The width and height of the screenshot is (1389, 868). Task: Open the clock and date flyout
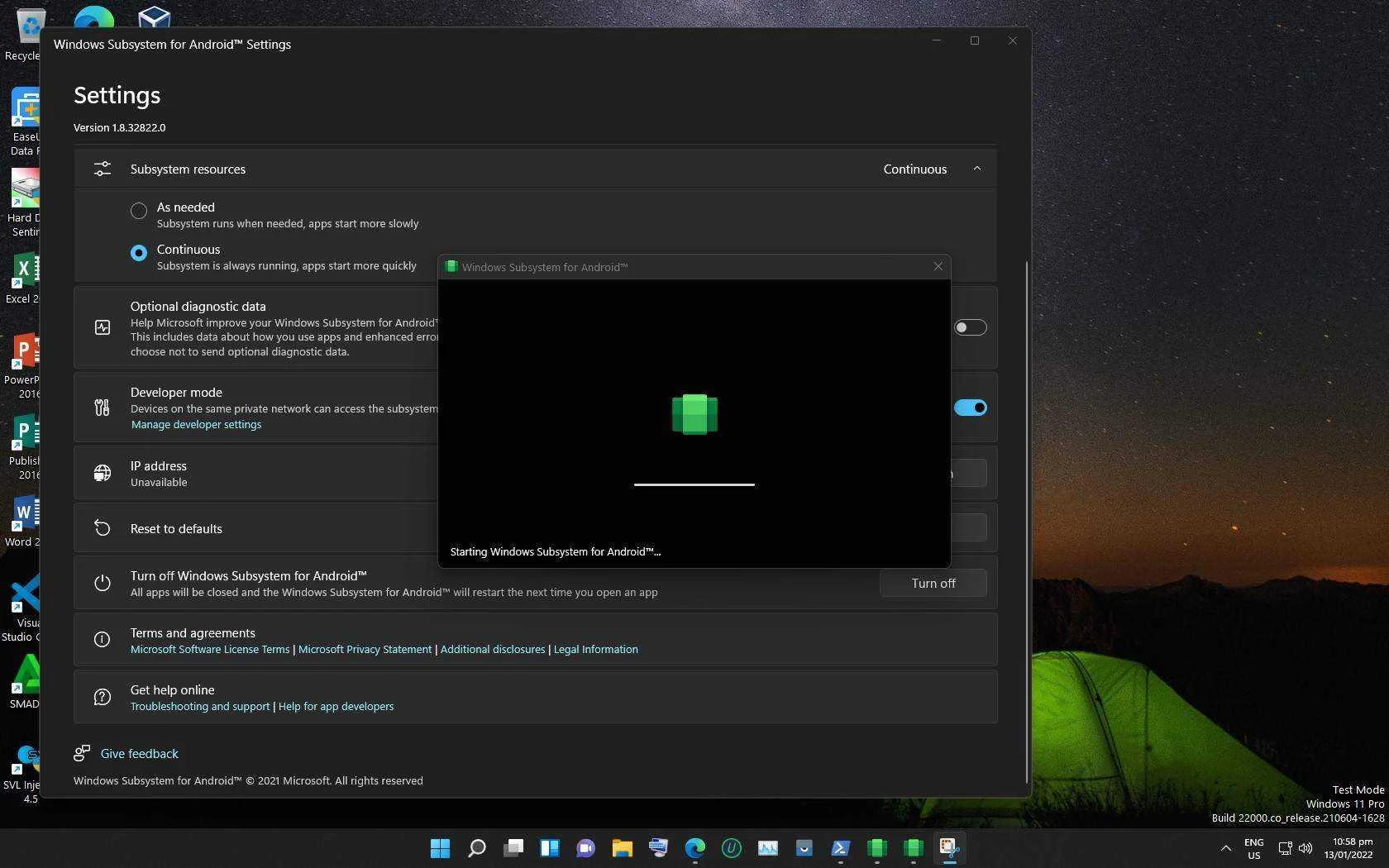tap(1348, 848)
